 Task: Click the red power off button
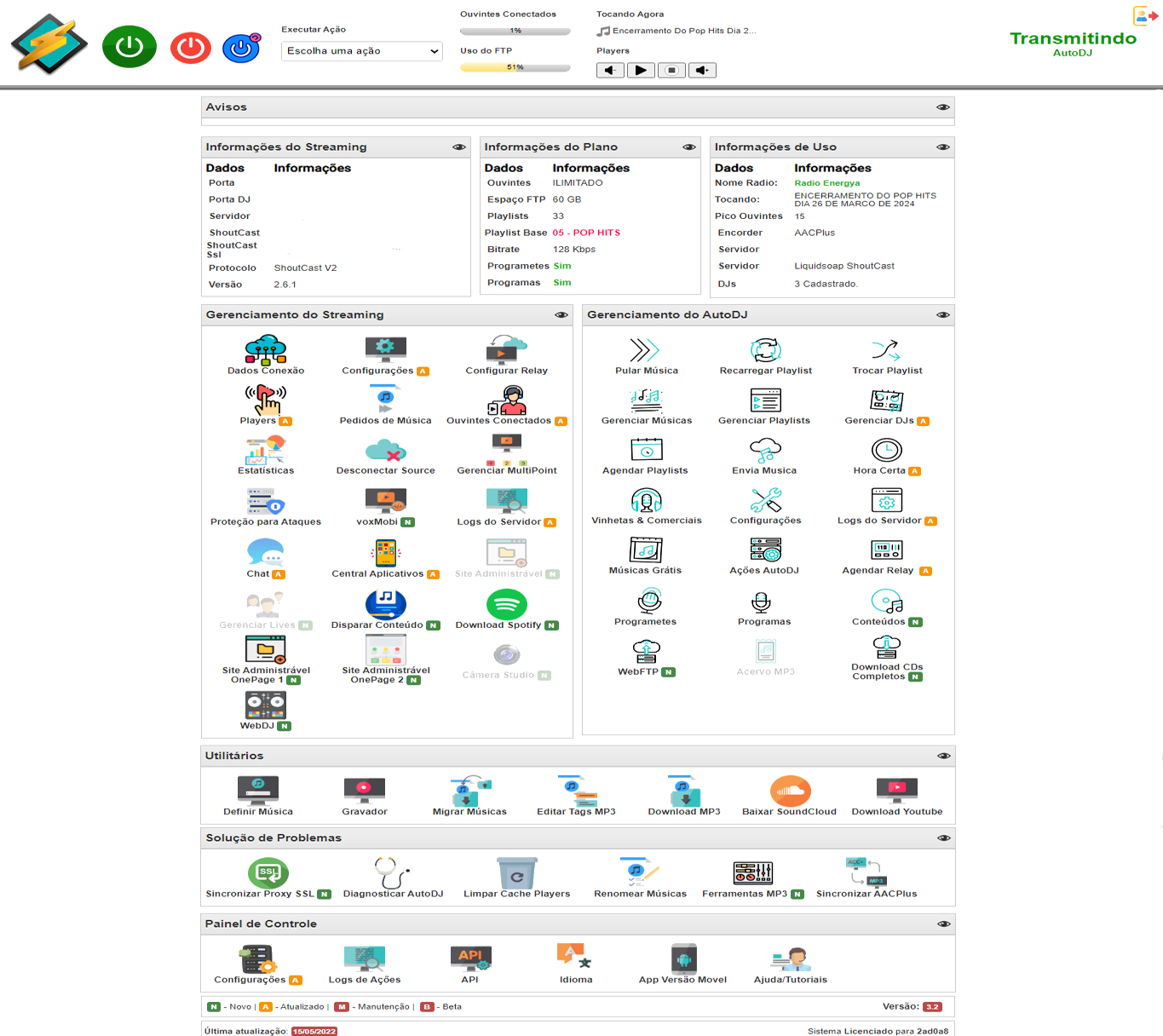coord(191,48)
